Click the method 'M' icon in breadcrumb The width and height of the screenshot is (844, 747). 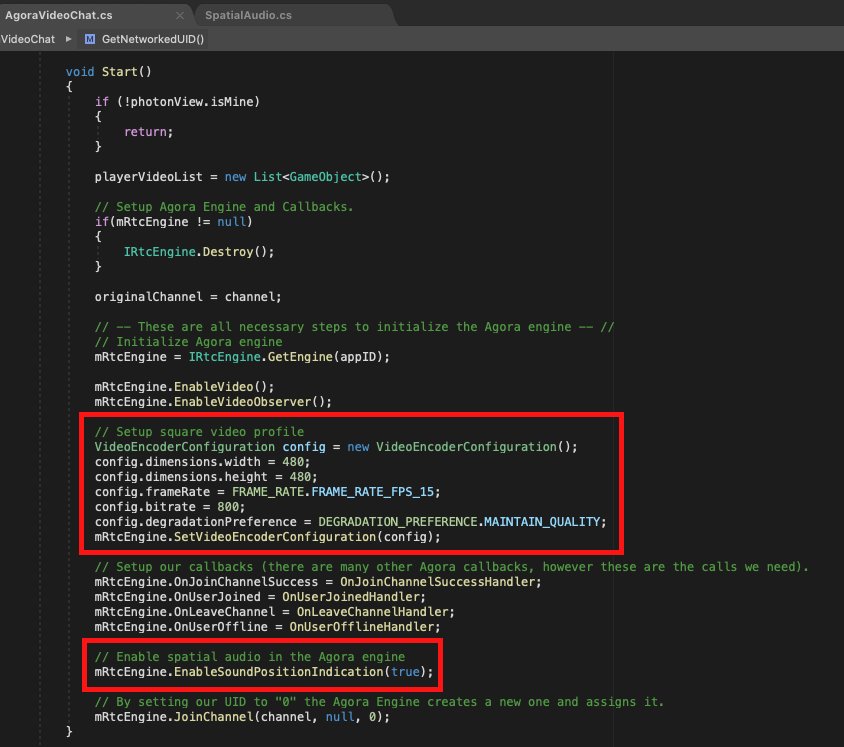pos(90,39)
